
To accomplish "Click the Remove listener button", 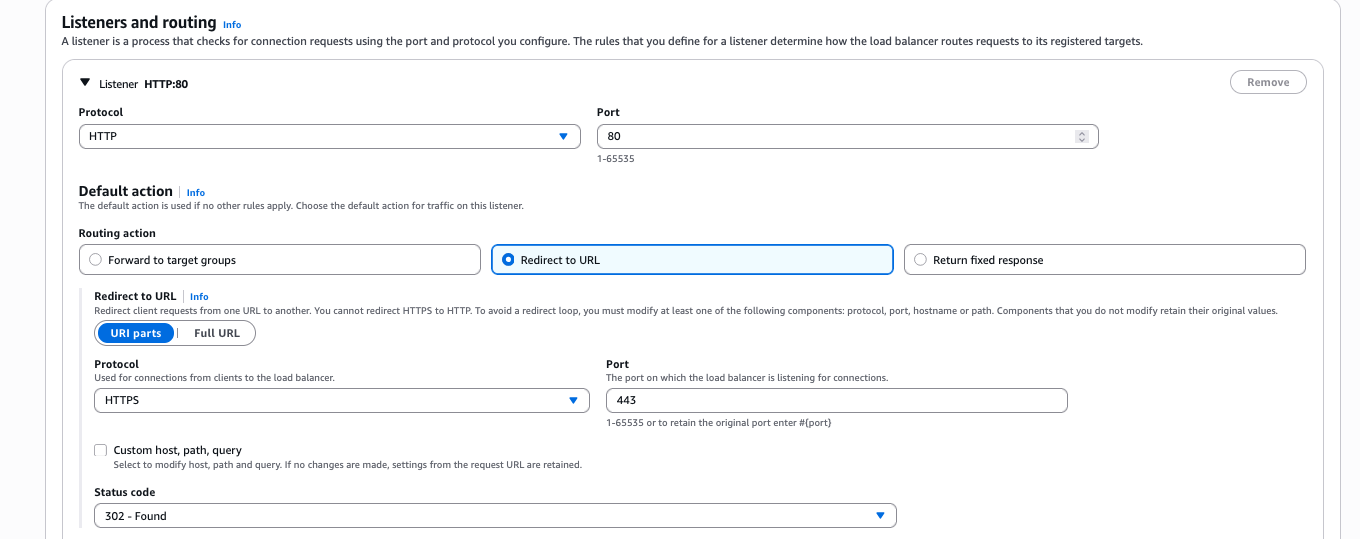I will pyautogui.click(x=1268, y=82).
